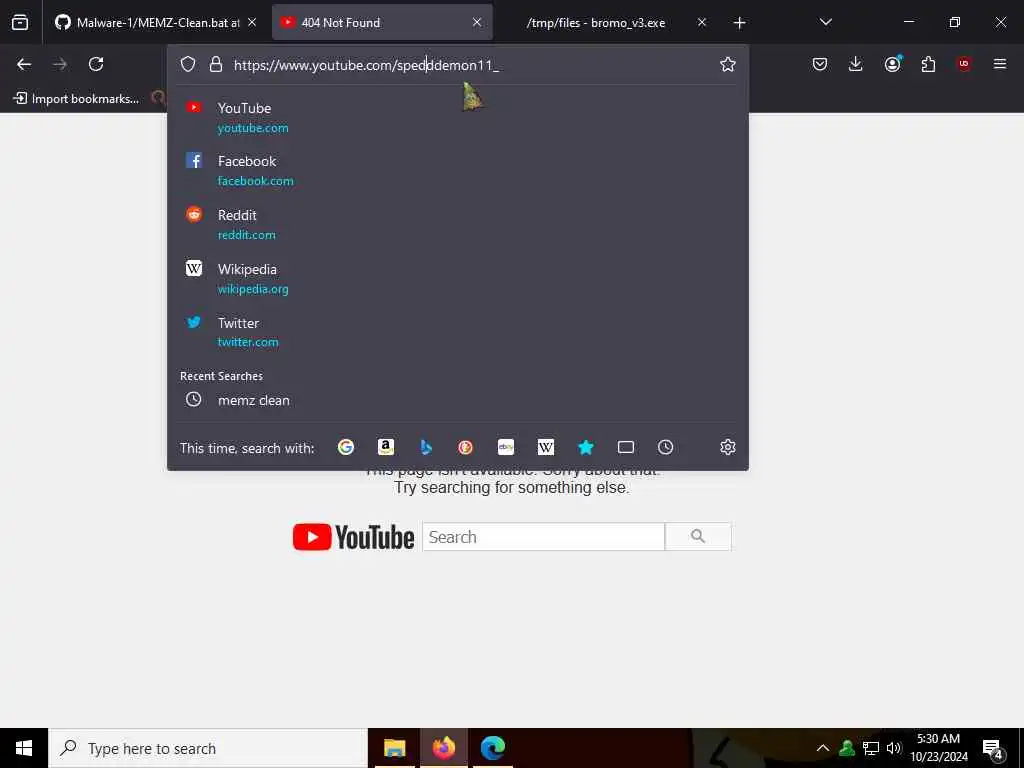The width and height of the screenshot is (1024, 768).
Task: Open the Downloads panel
Action: (x=856, y=64)
